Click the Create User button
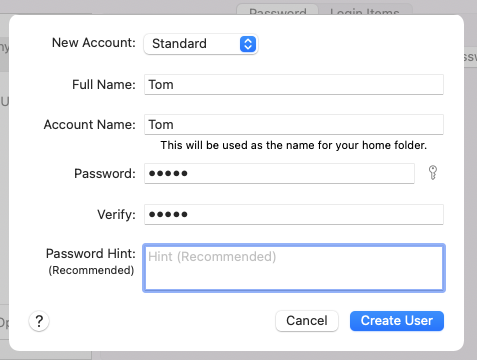This screenshot has height=360, width=477. click(x=397, y=321)
